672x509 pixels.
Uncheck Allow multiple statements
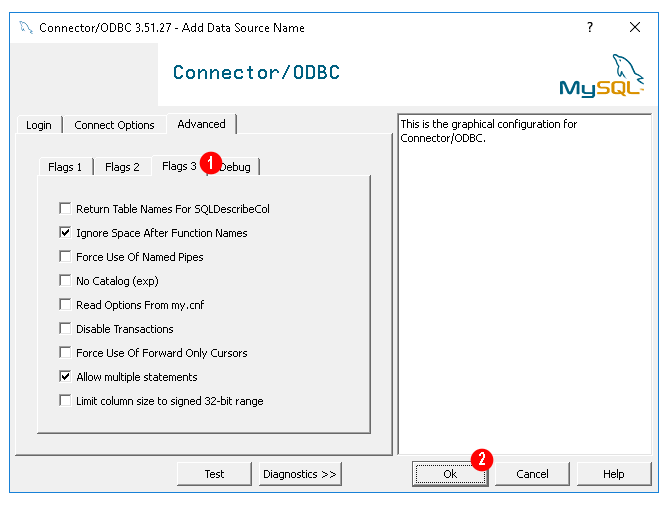(65, 377)
